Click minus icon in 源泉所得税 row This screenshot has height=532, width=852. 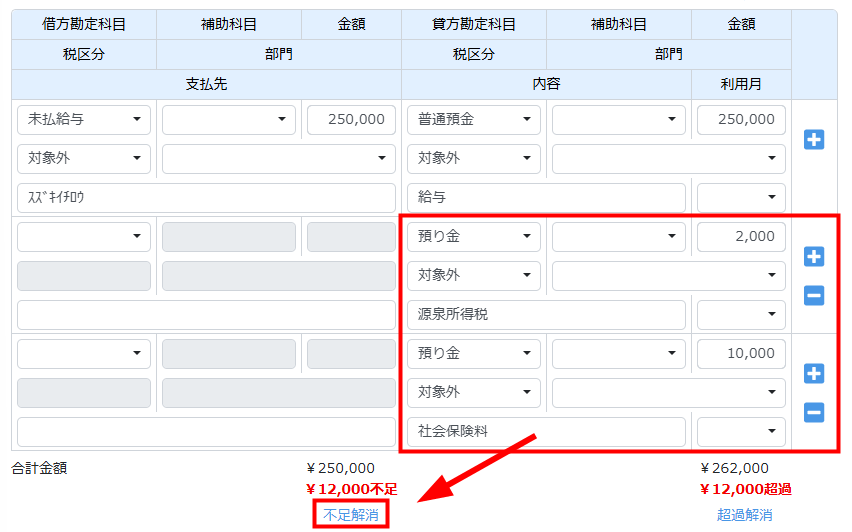[814, 295]
